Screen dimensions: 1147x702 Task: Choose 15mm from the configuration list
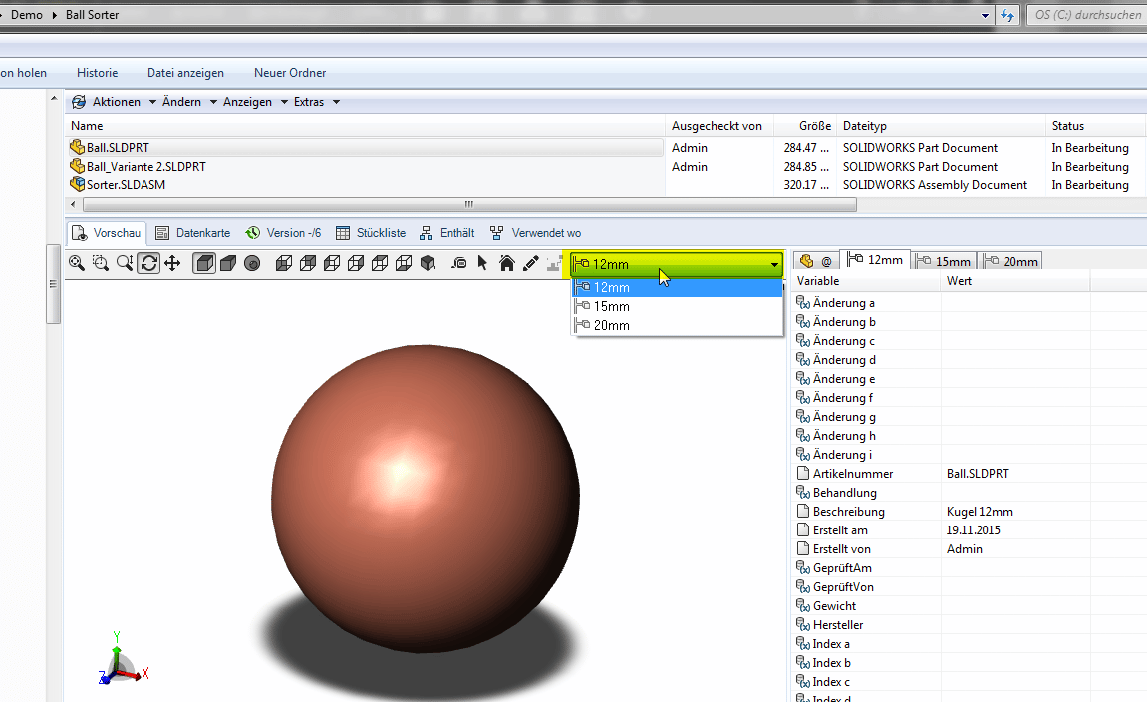click(611, 307)
